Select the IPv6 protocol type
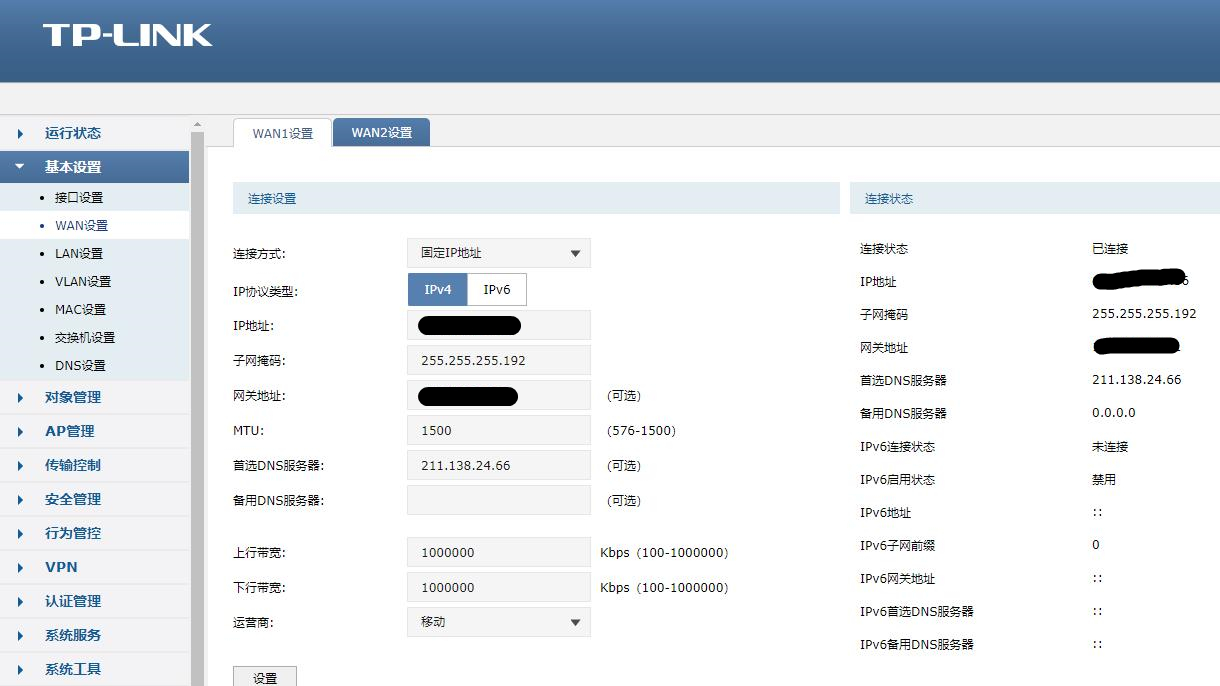This screenshot has height=686, width=1220. pos(496,289)
